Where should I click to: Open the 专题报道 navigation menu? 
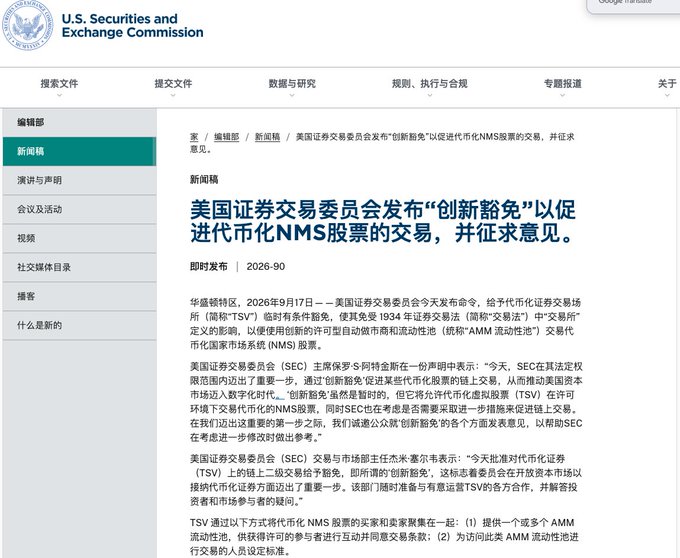click(x=562, y=84)
